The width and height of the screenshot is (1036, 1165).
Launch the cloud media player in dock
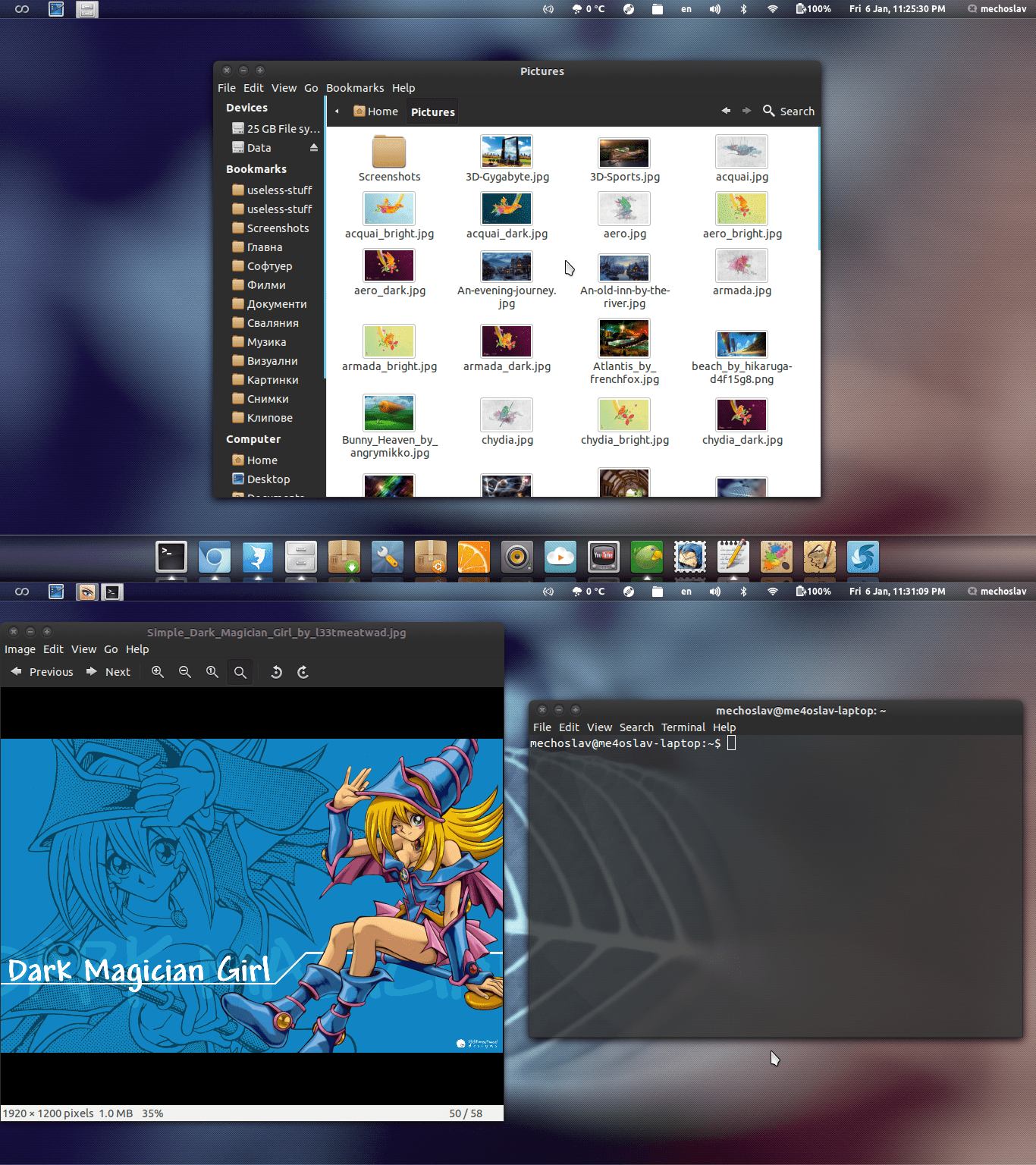[560, 557]
